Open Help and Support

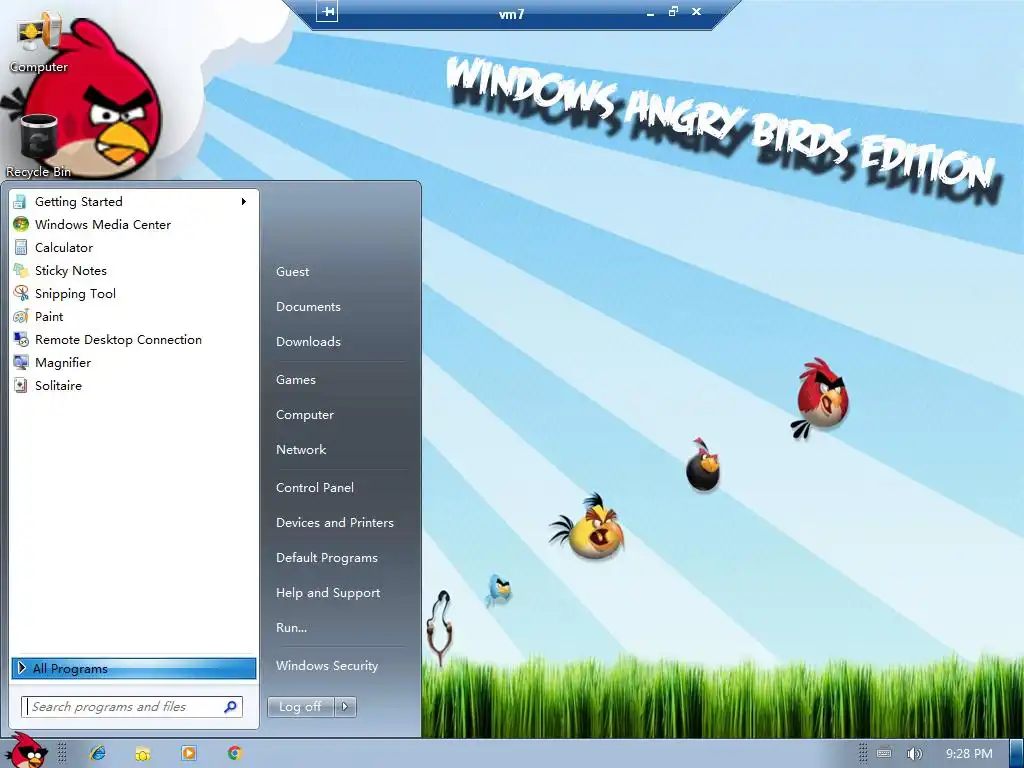[328, 593]
